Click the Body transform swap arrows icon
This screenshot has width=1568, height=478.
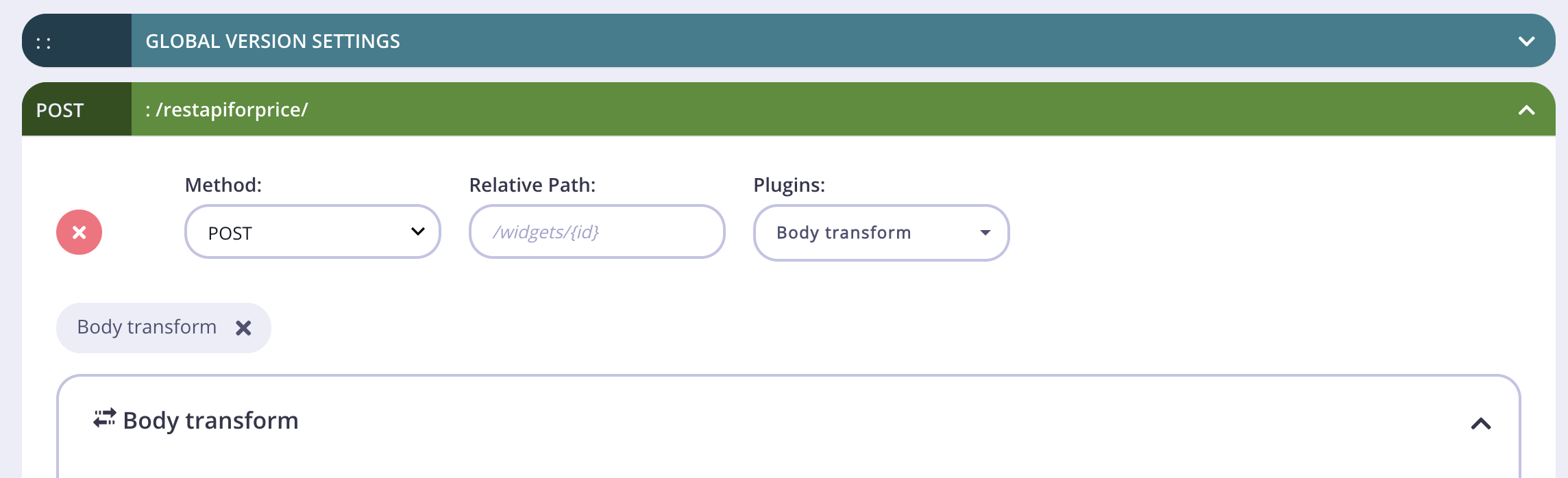pos(105,418)
